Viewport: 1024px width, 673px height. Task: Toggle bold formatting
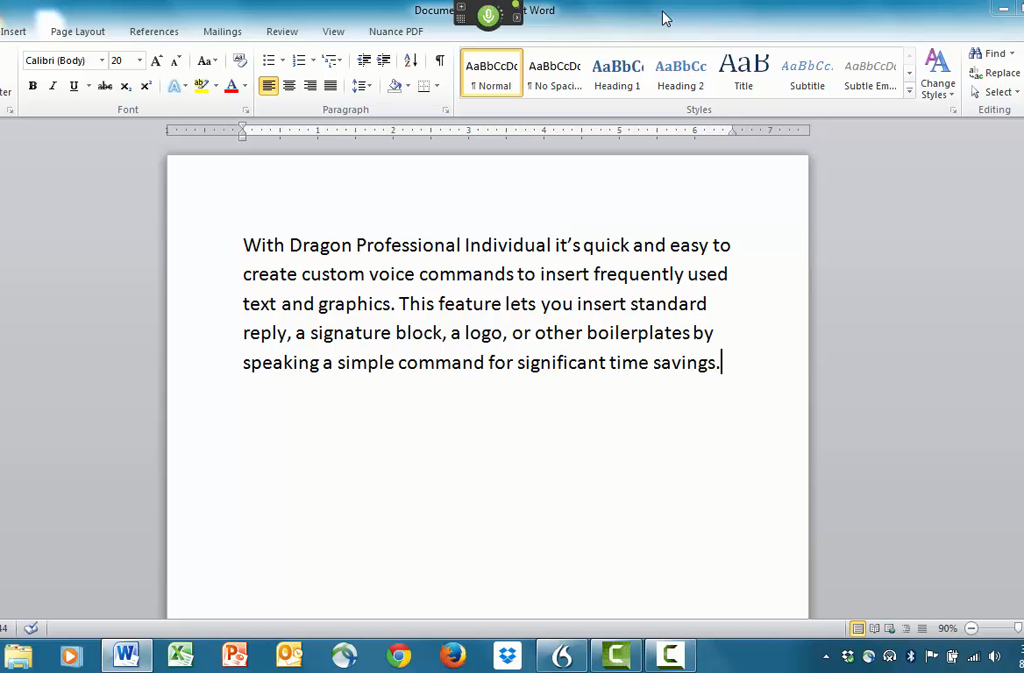point(32,86)
